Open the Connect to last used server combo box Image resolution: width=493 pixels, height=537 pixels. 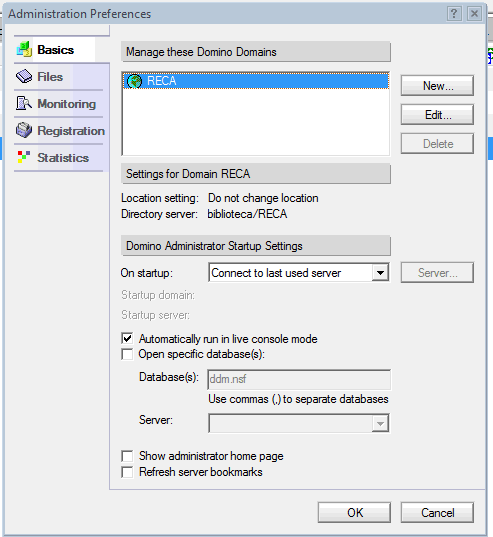(299, 273)
